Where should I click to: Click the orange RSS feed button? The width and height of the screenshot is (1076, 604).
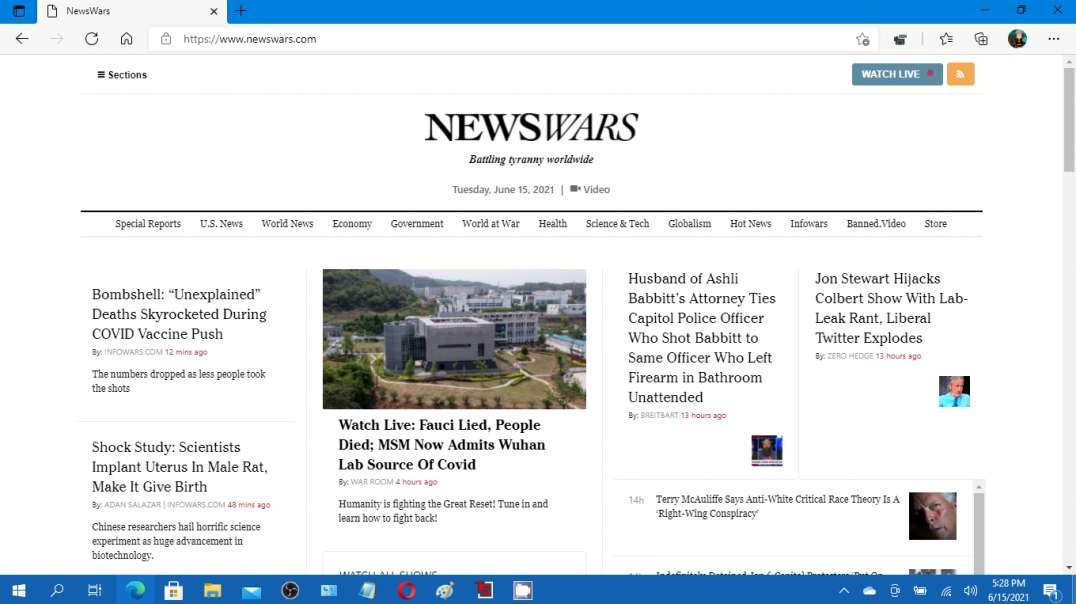(x=960, y=74)
